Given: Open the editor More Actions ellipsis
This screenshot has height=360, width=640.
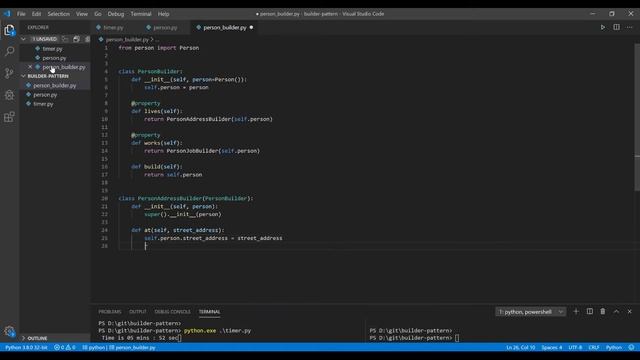Looking at the screenshot, I should [x=629, y=27].
